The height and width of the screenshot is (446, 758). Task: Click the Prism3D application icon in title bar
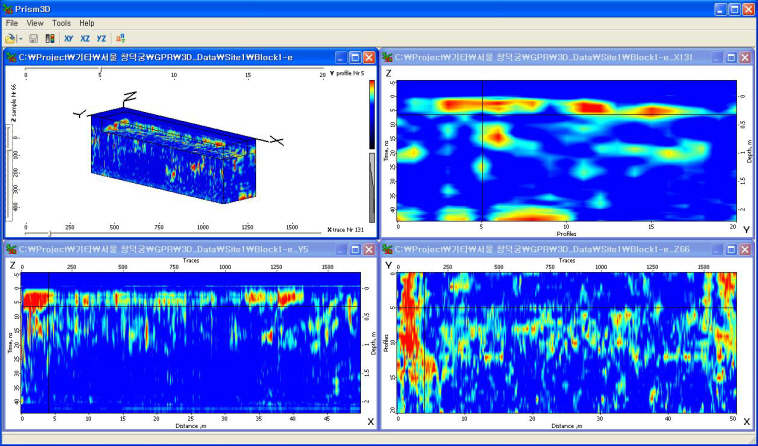tap(7, 9)
